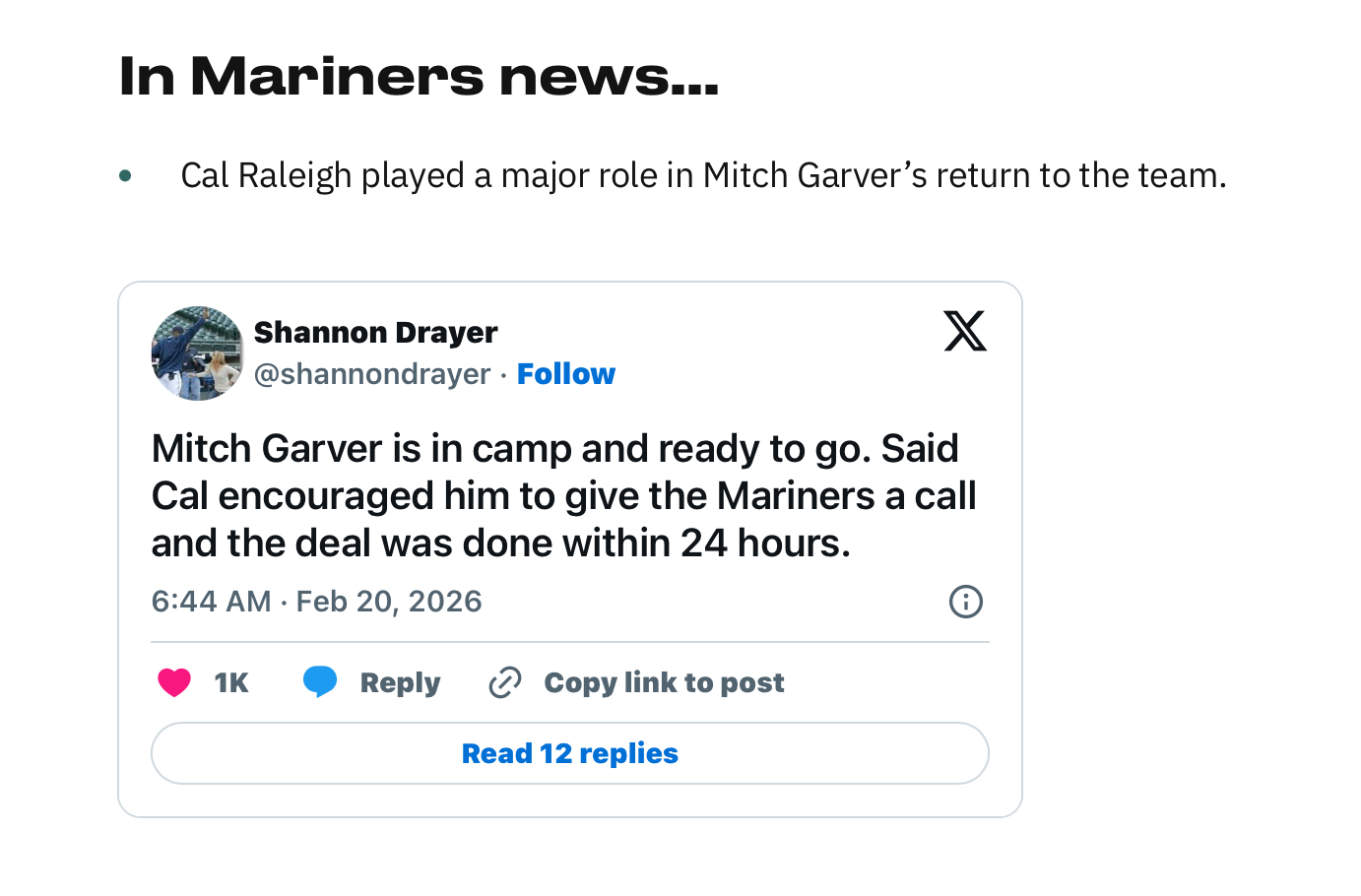Open Shannon Drayer's profile avatar
The image size is (1361, 896).
(198, 353)
